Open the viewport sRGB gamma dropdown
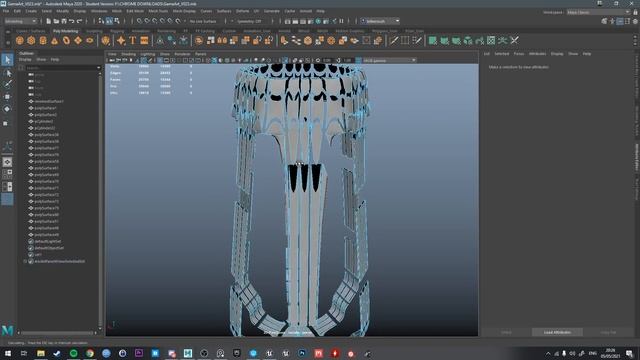640x360 pixels. (x=389, y=60)
